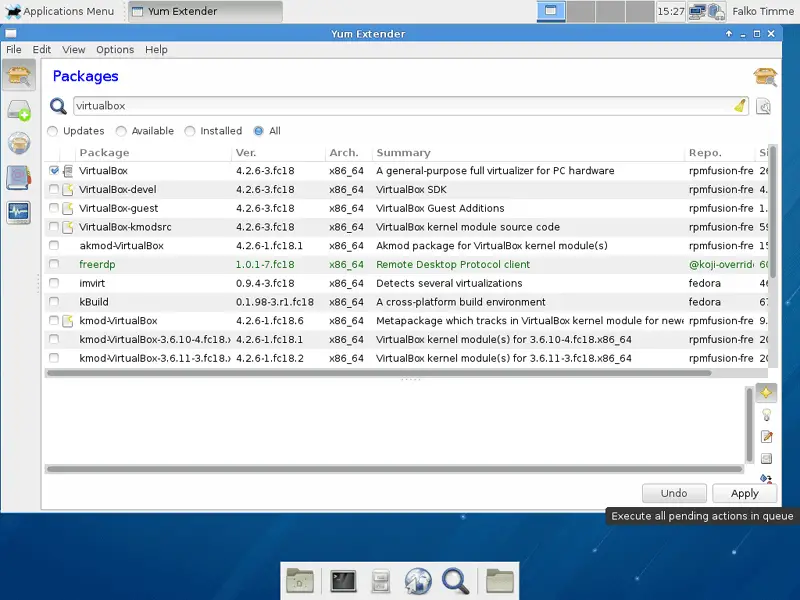
Task: Open the home folder icon in the dock
Action: click(x=300, y=581)
